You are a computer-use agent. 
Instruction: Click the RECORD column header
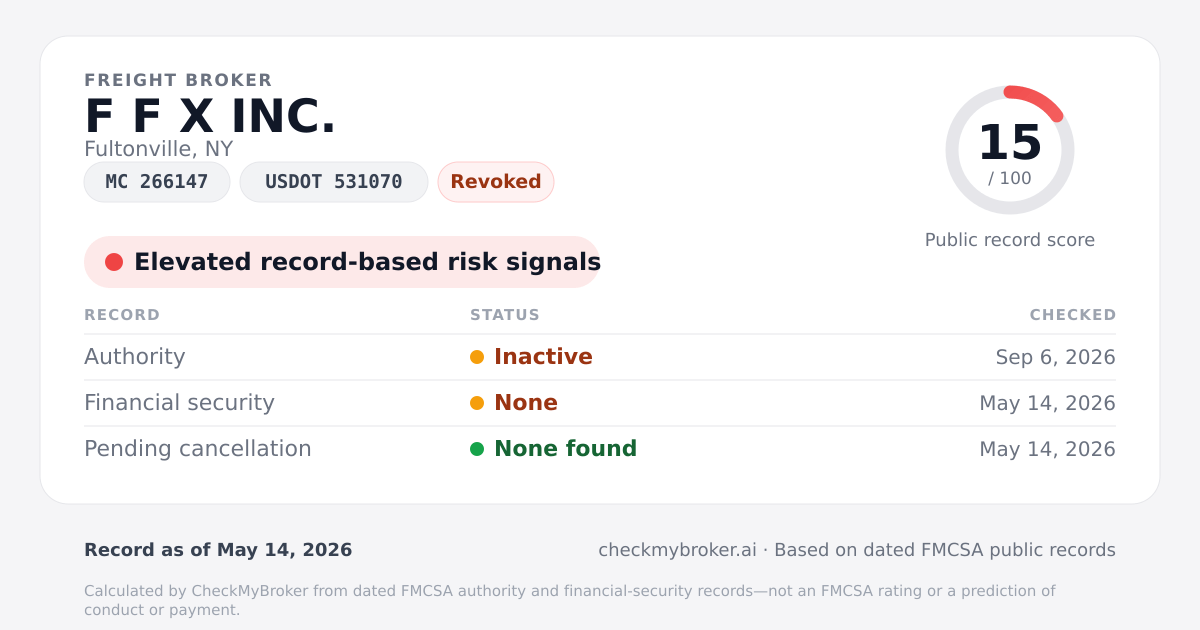[122, 315]
